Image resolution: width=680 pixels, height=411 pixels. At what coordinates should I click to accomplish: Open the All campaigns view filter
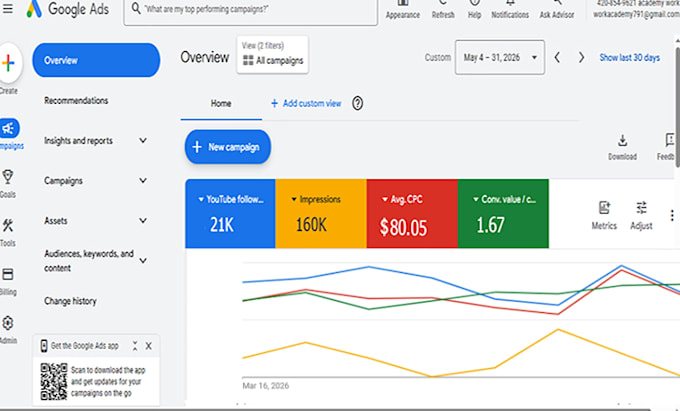pyautogui.click(x=272, y=55)
